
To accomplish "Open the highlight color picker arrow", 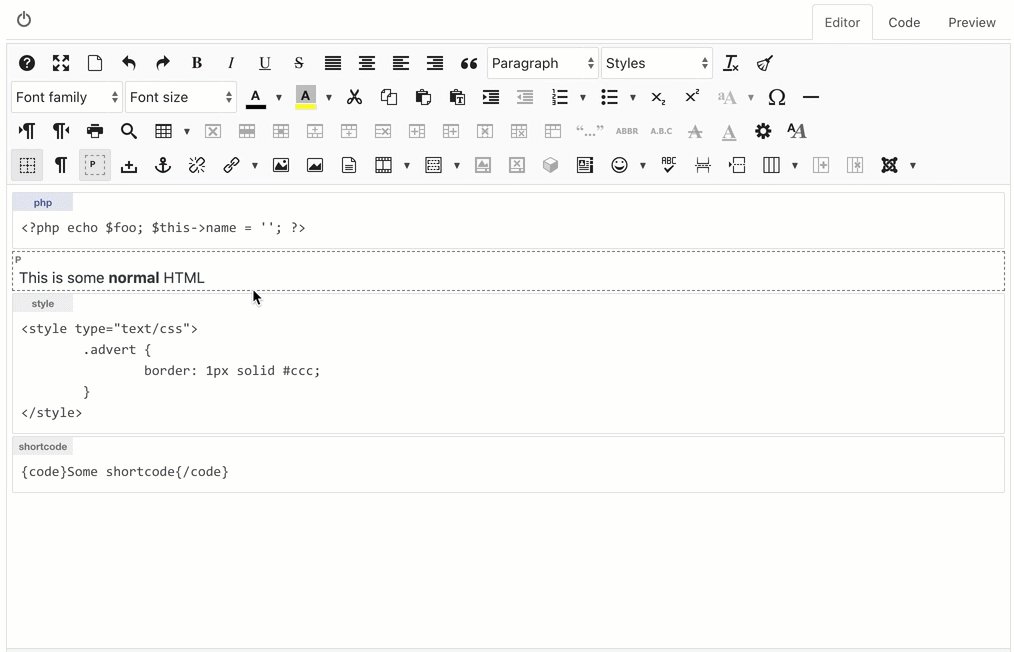I will [329, 97].
